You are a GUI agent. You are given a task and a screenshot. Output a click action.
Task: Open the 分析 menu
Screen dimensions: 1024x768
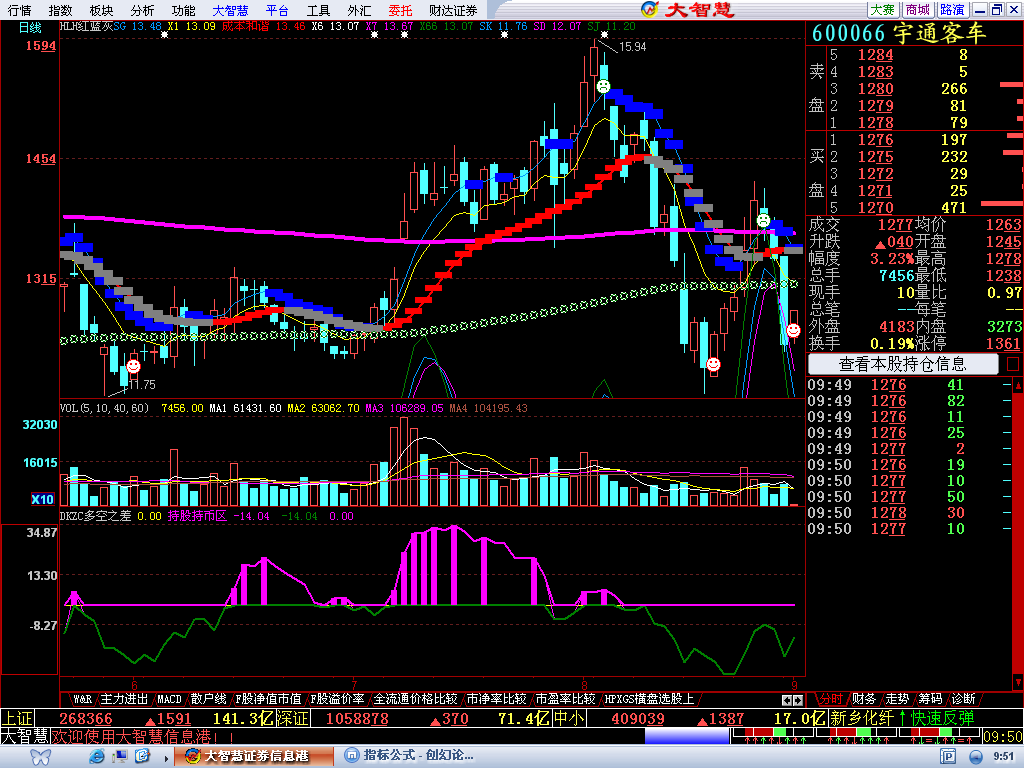pyautogui.click(x=142, y=10)
